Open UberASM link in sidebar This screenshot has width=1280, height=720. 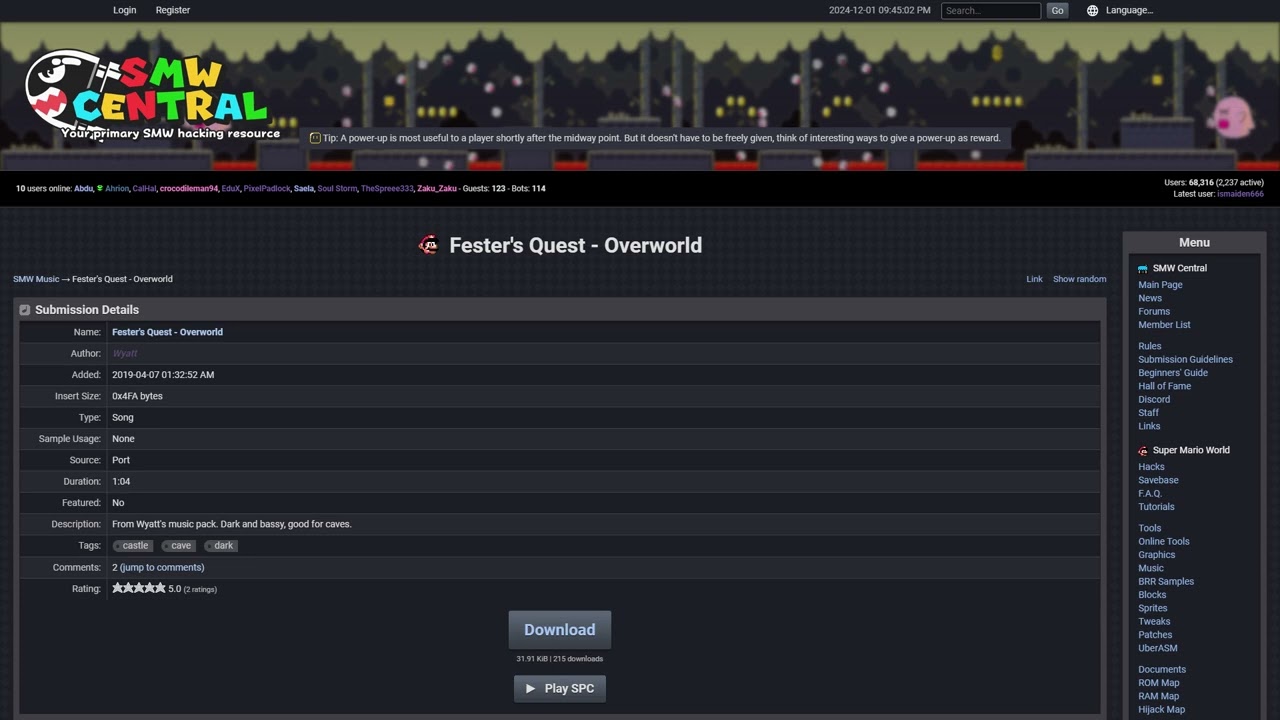coord(1158,648)
